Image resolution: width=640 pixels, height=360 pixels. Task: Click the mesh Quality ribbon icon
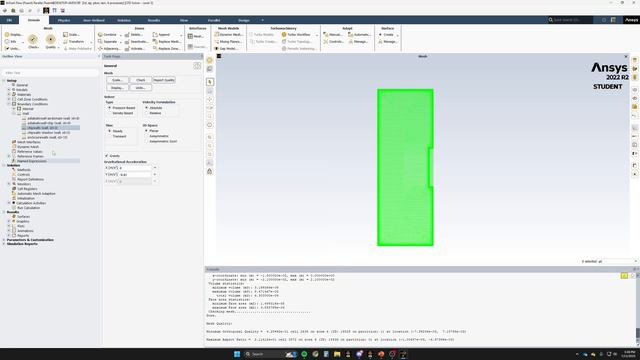click(50, 40)
